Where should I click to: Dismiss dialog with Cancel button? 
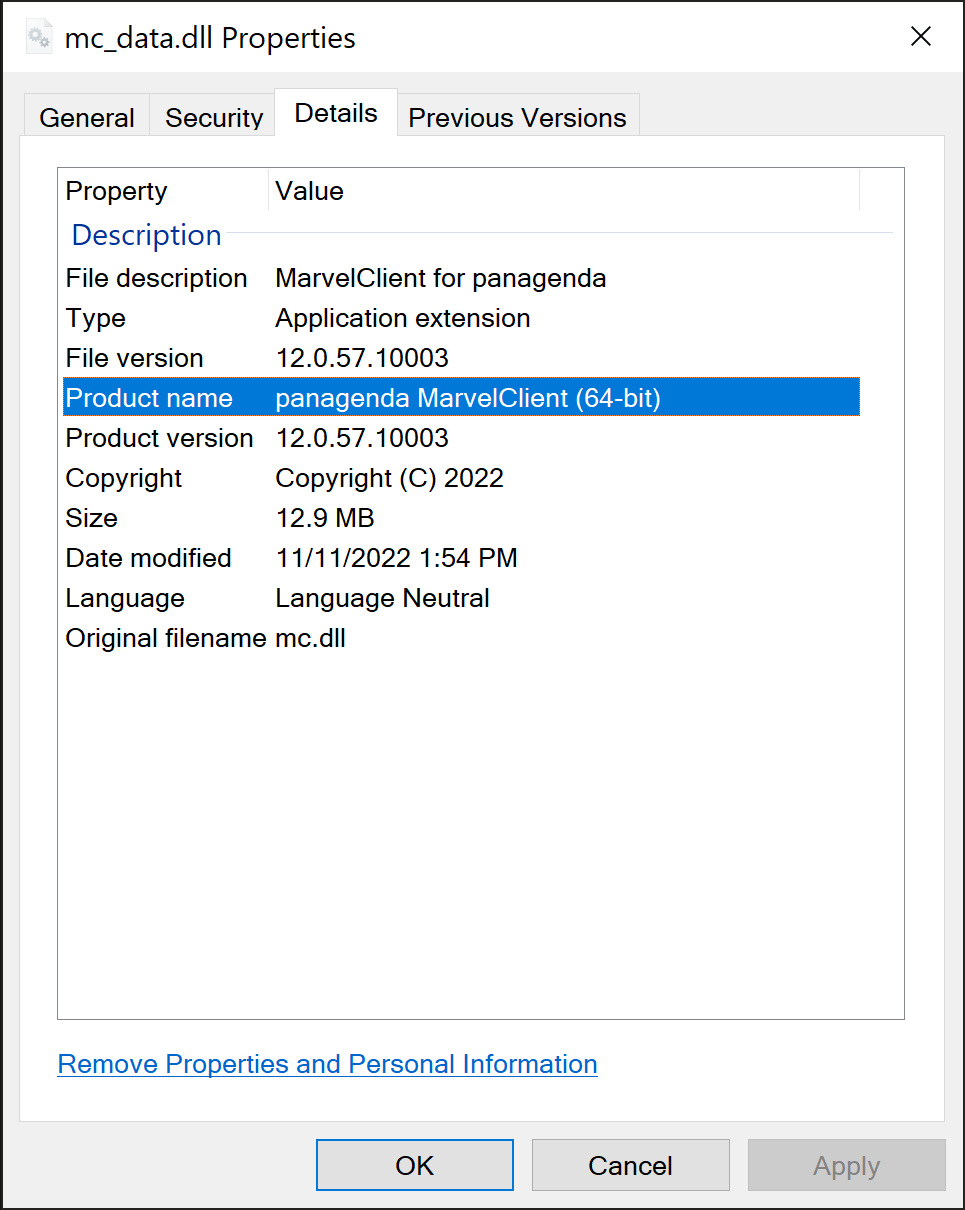click(x=631, y=1165)
